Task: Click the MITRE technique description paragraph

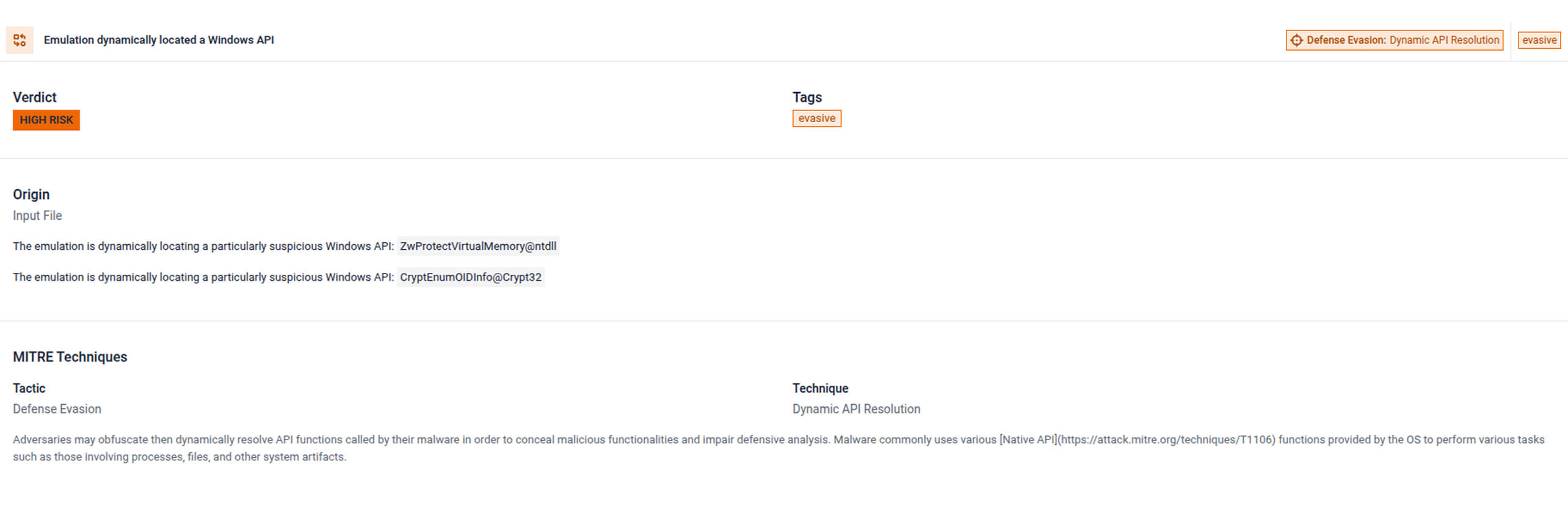Action: click(488, 448)
